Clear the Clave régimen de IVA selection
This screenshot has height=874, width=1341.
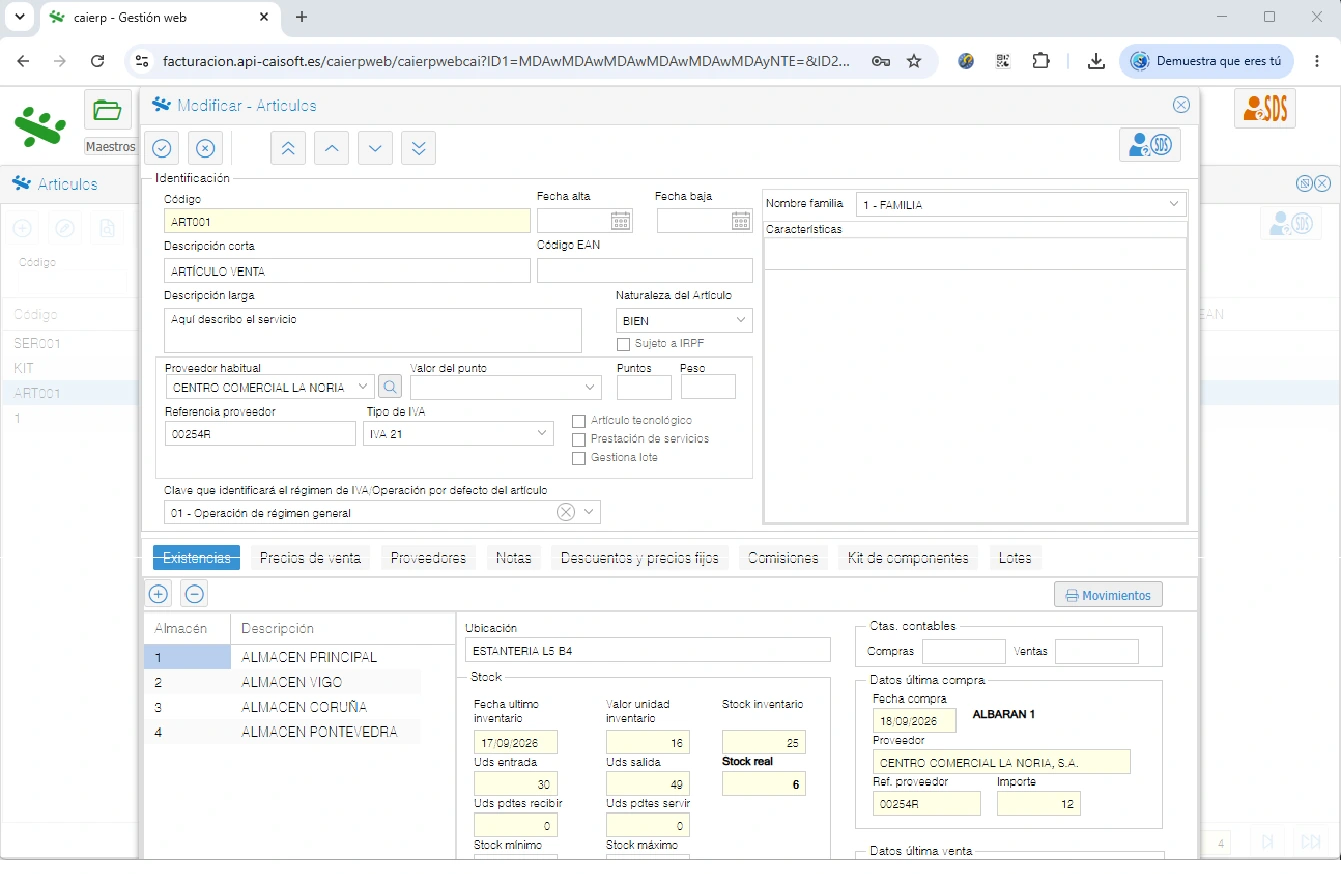click(566, 512)
